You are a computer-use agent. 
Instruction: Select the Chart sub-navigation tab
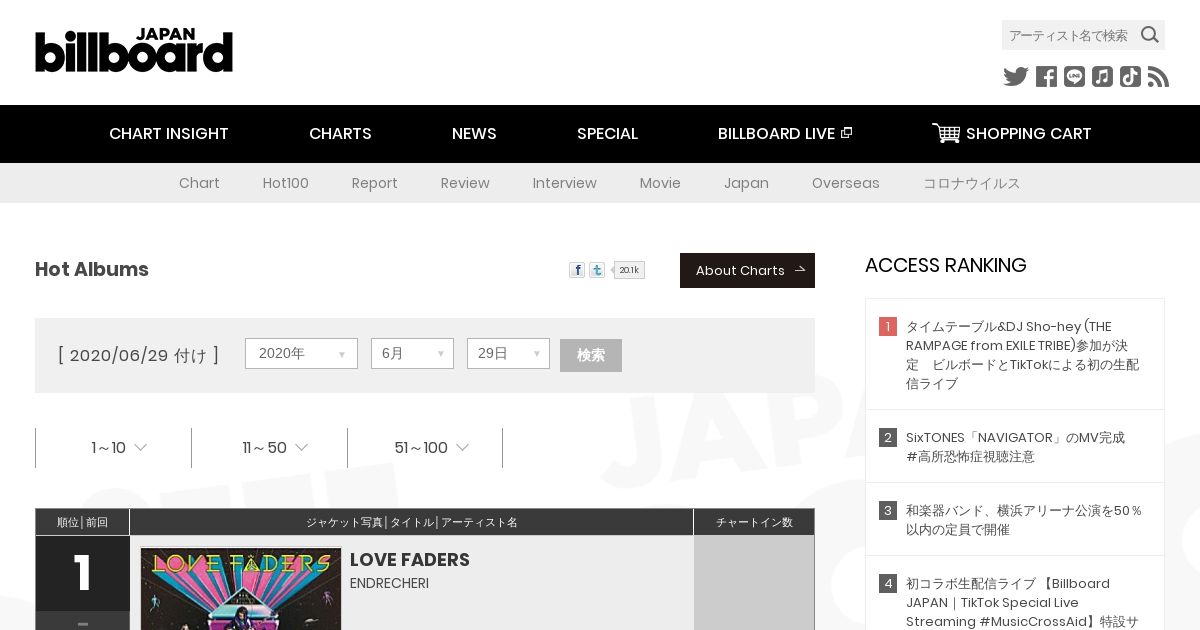point(199,183)
